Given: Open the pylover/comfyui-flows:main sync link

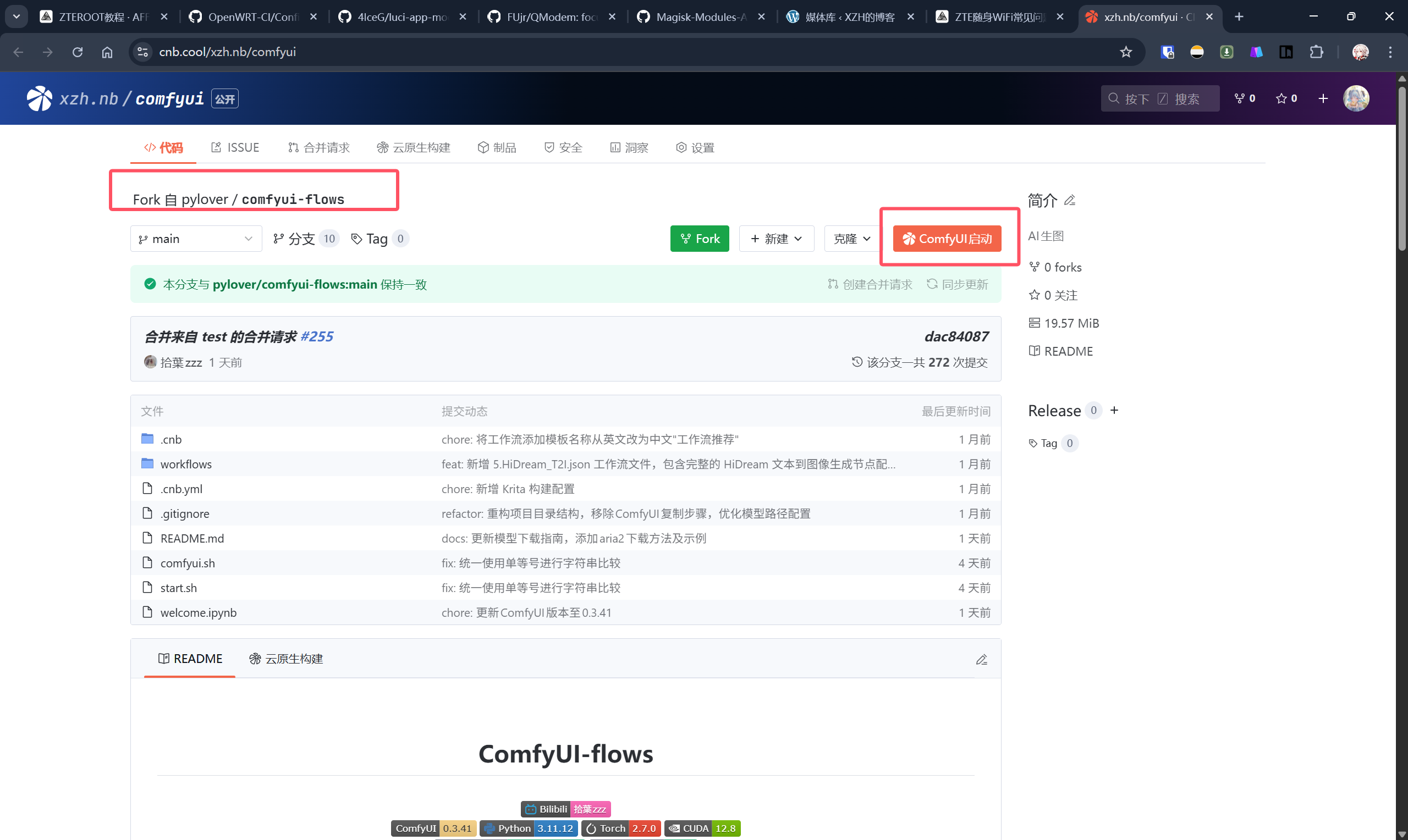Looking at the screenshot, I should tap(295, 284).
